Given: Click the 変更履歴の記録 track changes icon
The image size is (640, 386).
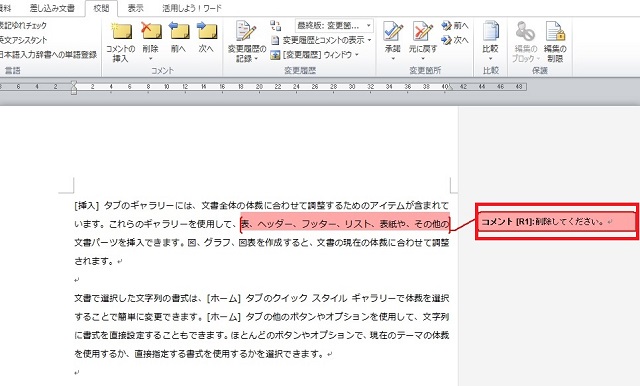Looking at the screenshot, I should coord(246,32).
